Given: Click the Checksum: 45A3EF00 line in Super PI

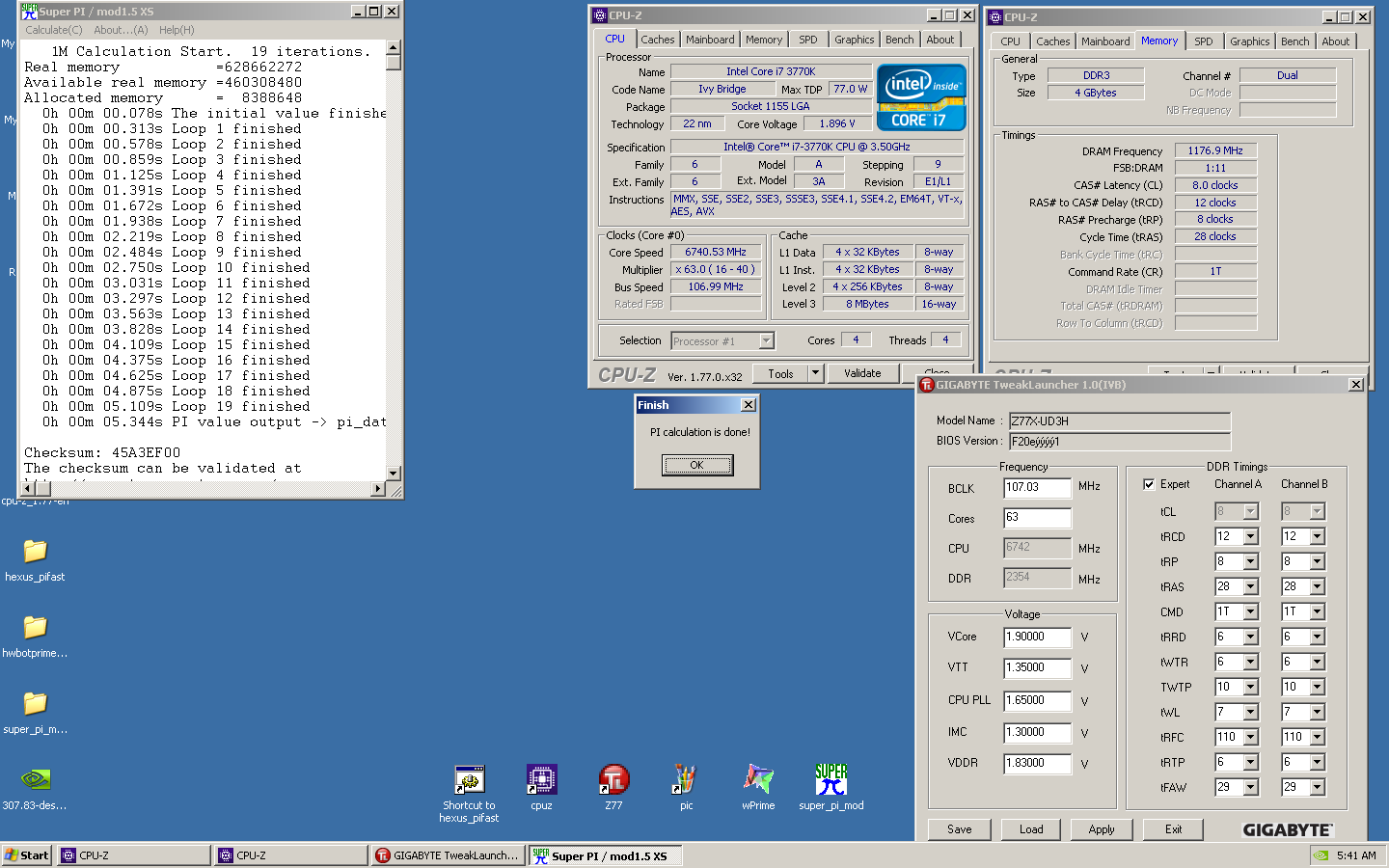Looking at the screenshot, I should pyautogui.click(x=102, y=452).
